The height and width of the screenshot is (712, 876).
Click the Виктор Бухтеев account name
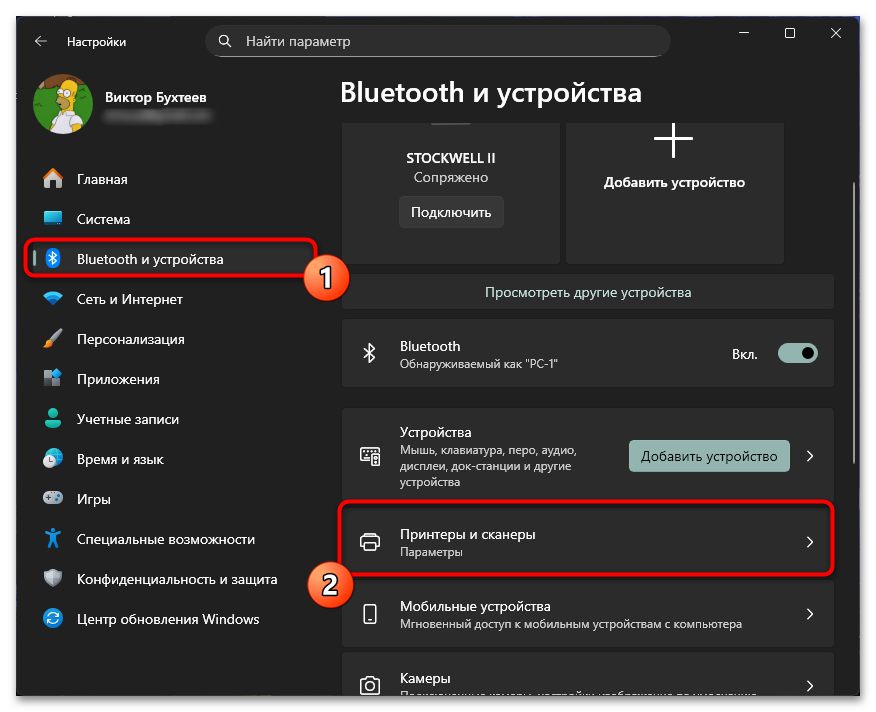pyautogui.click(x=156, y=97)
